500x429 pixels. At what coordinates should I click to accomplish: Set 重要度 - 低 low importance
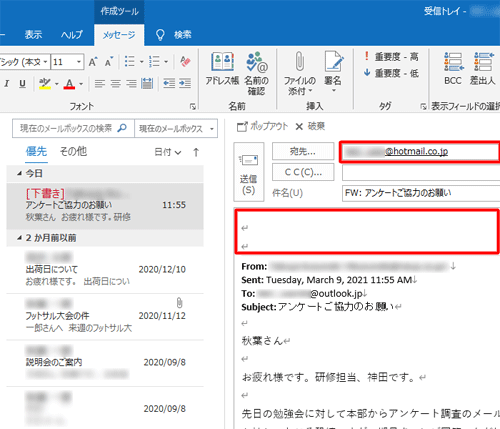click(391, 73)
